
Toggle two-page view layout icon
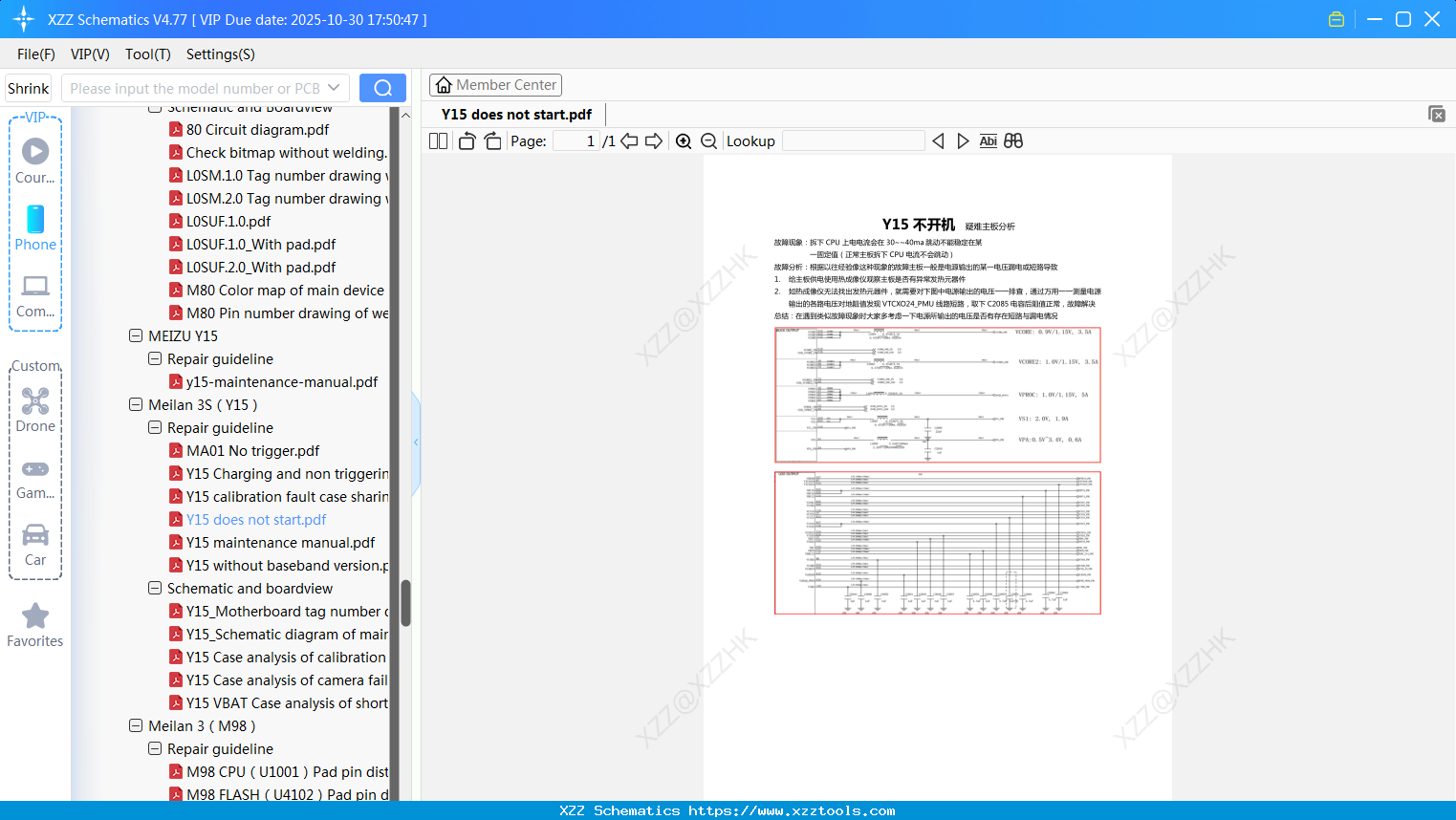438,140
